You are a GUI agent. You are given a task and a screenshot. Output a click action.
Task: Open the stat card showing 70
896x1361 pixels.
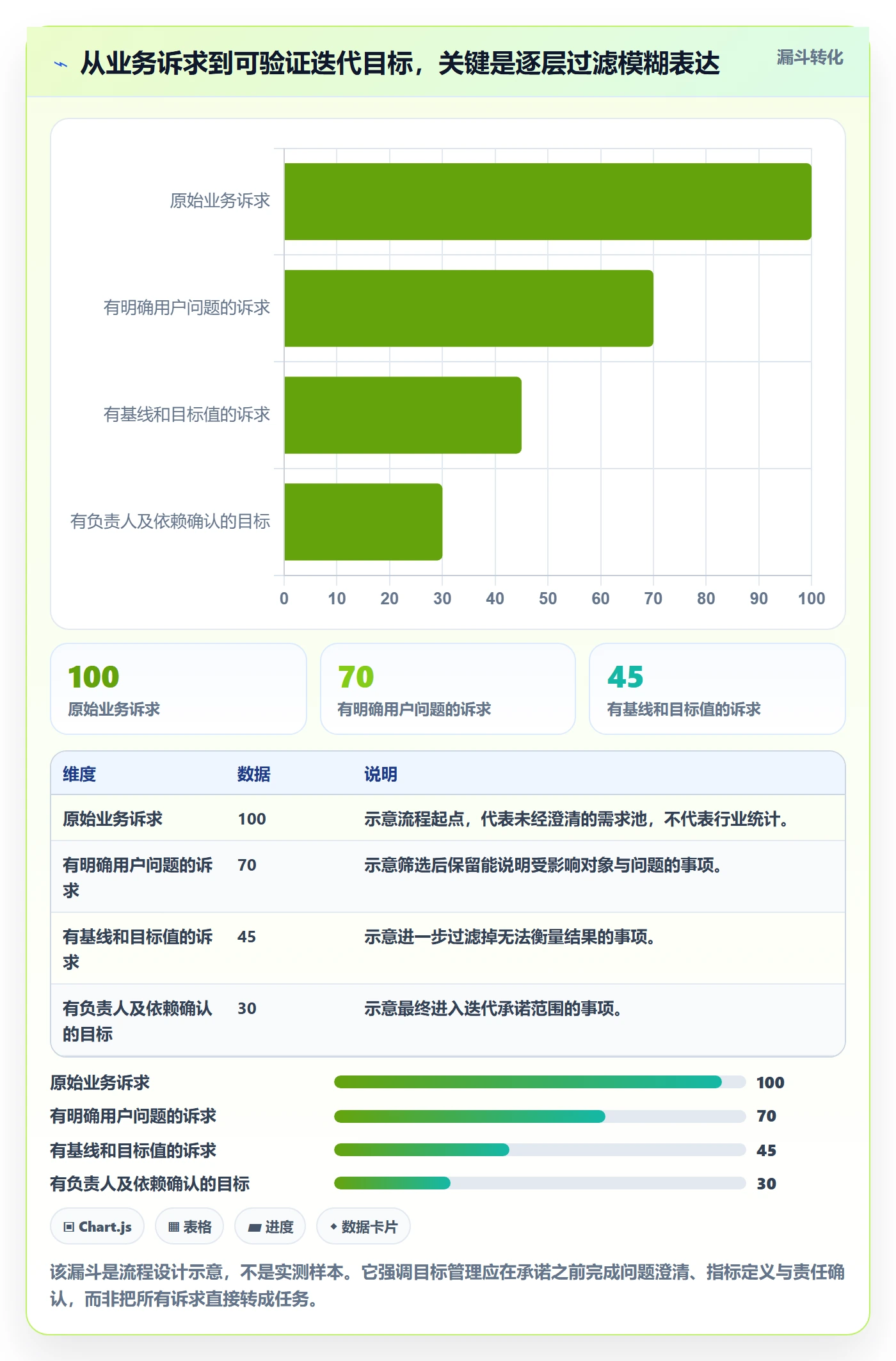(x=448, y=689)
